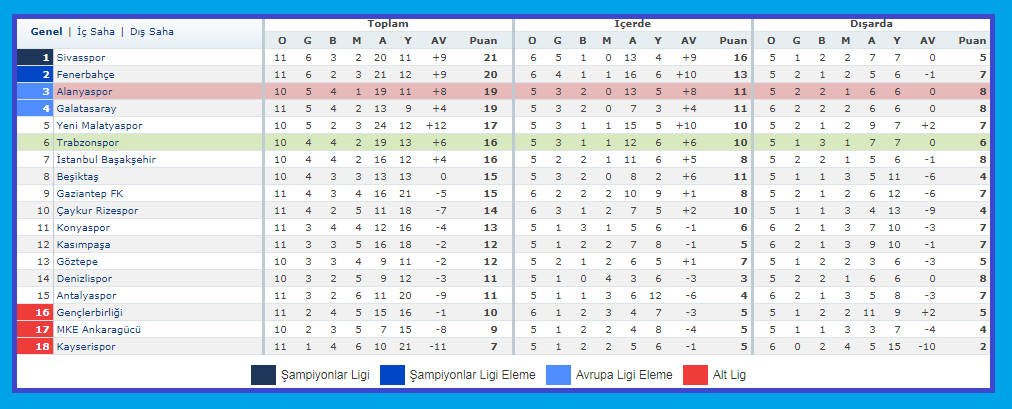
Task: Click the light blue Avrupa Ligi Eleme swatch
Action: [x=558, y=375]
